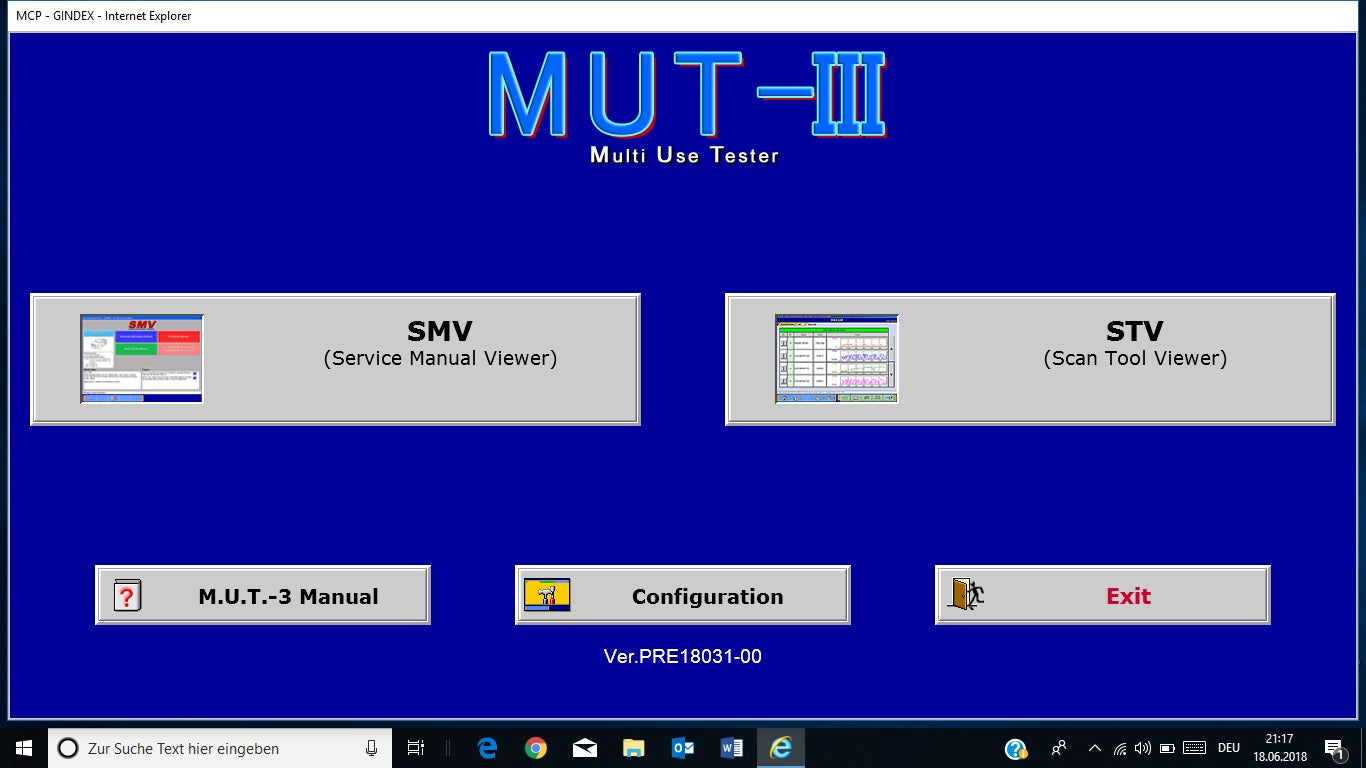Click the taskbar search field
Viewport: 1366px width, 768px height.
tap(220, 748)
